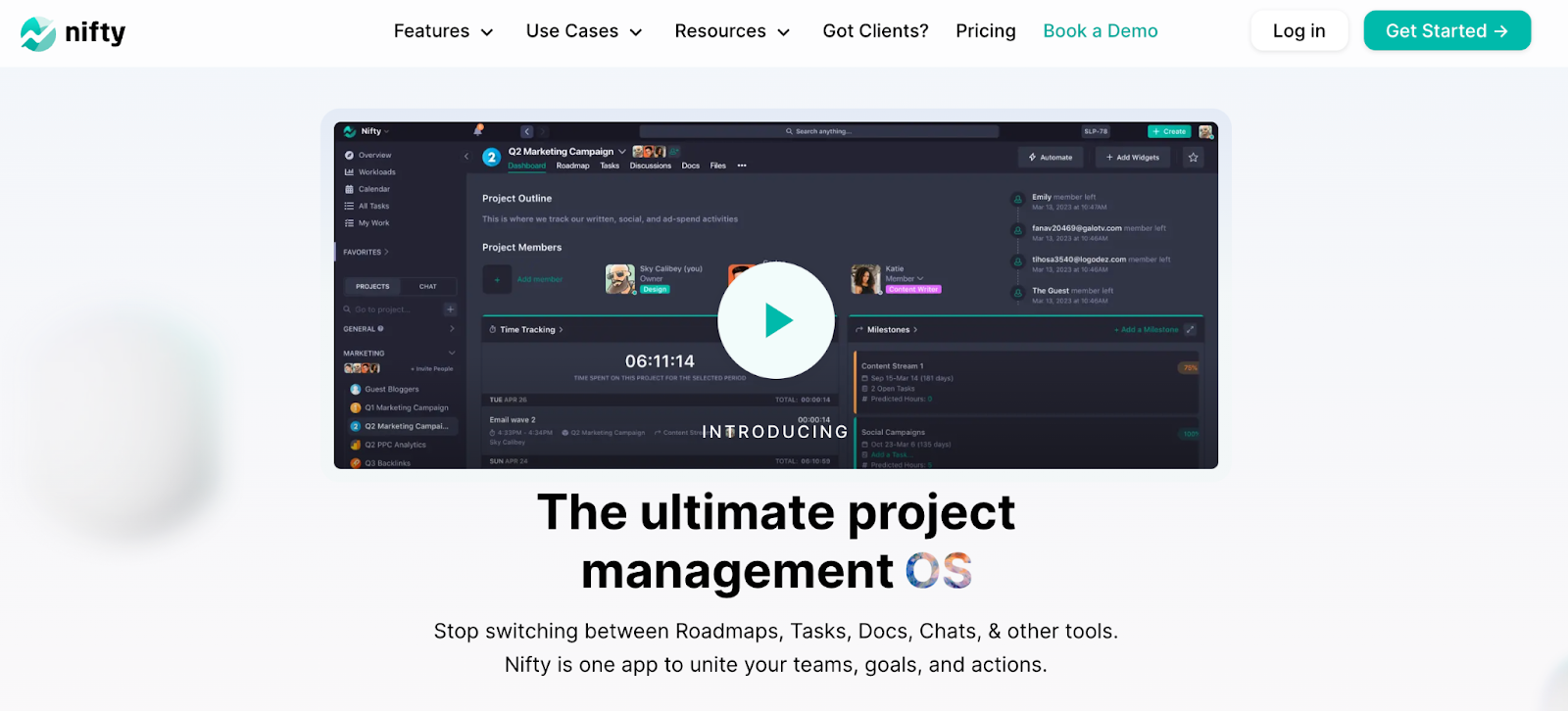This screenshot has height=711, width=1568.
Task: Open the Nifty workspace dropdown in the app preview
Action: [x=374, y=131]
